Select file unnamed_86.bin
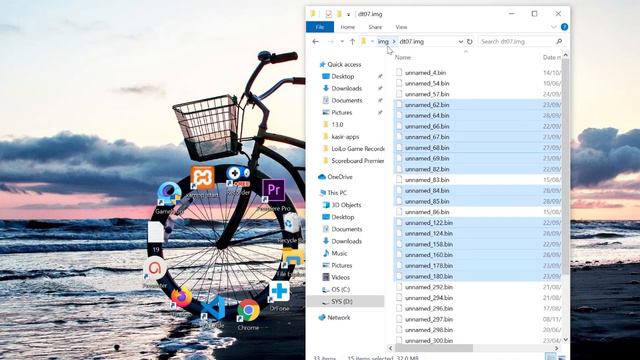Viewport: 640px width, 360px height. pos(427,212)
